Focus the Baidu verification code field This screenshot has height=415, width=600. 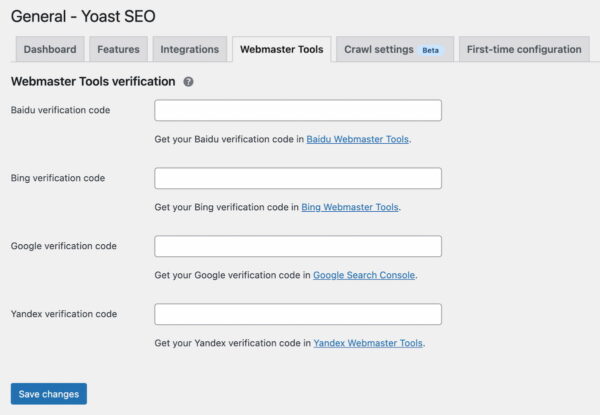tap(298, 111)
